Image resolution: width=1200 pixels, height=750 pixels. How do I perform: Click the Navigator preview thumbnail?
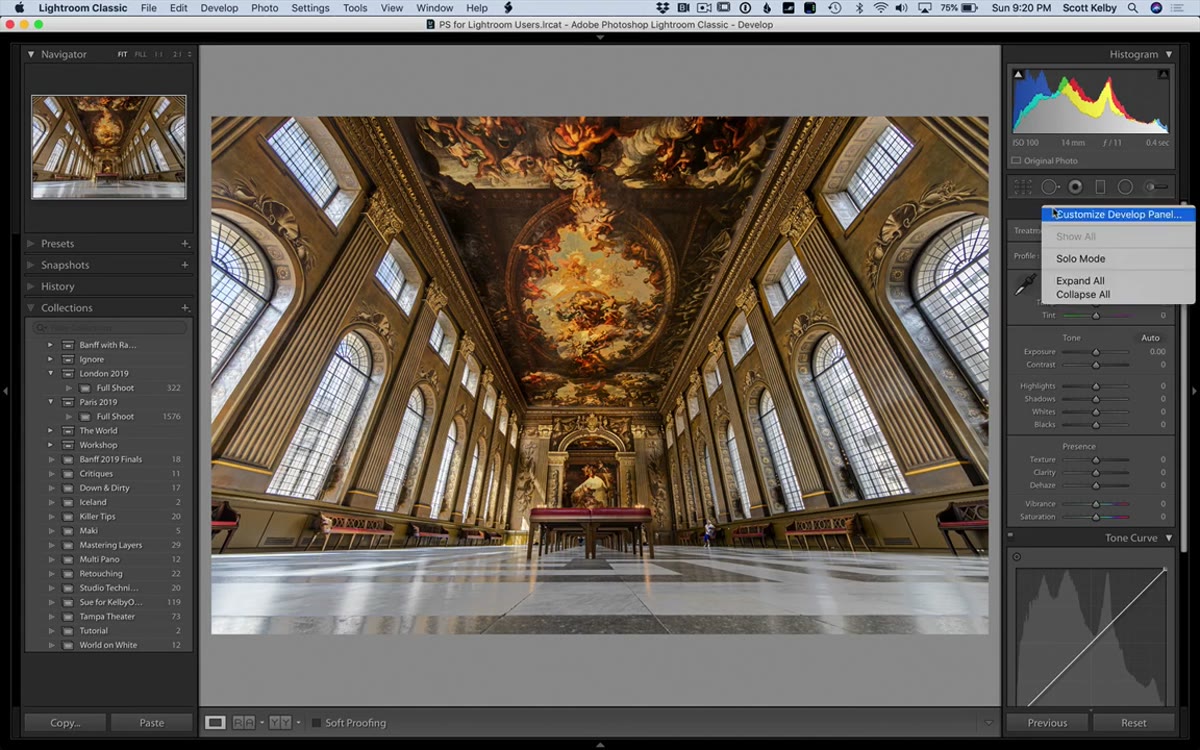(x=108, y=147)
